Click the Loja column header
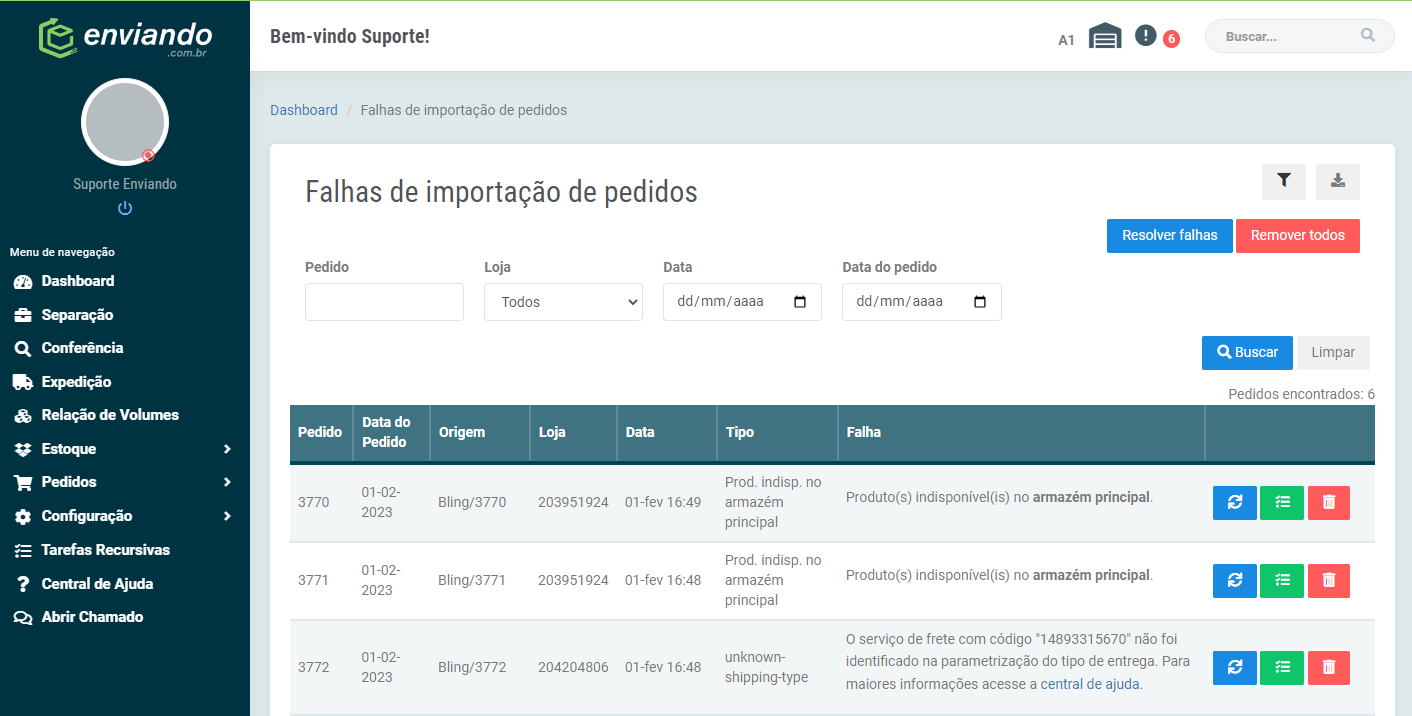Screen dimensions: 1412x716 point(573,433)
